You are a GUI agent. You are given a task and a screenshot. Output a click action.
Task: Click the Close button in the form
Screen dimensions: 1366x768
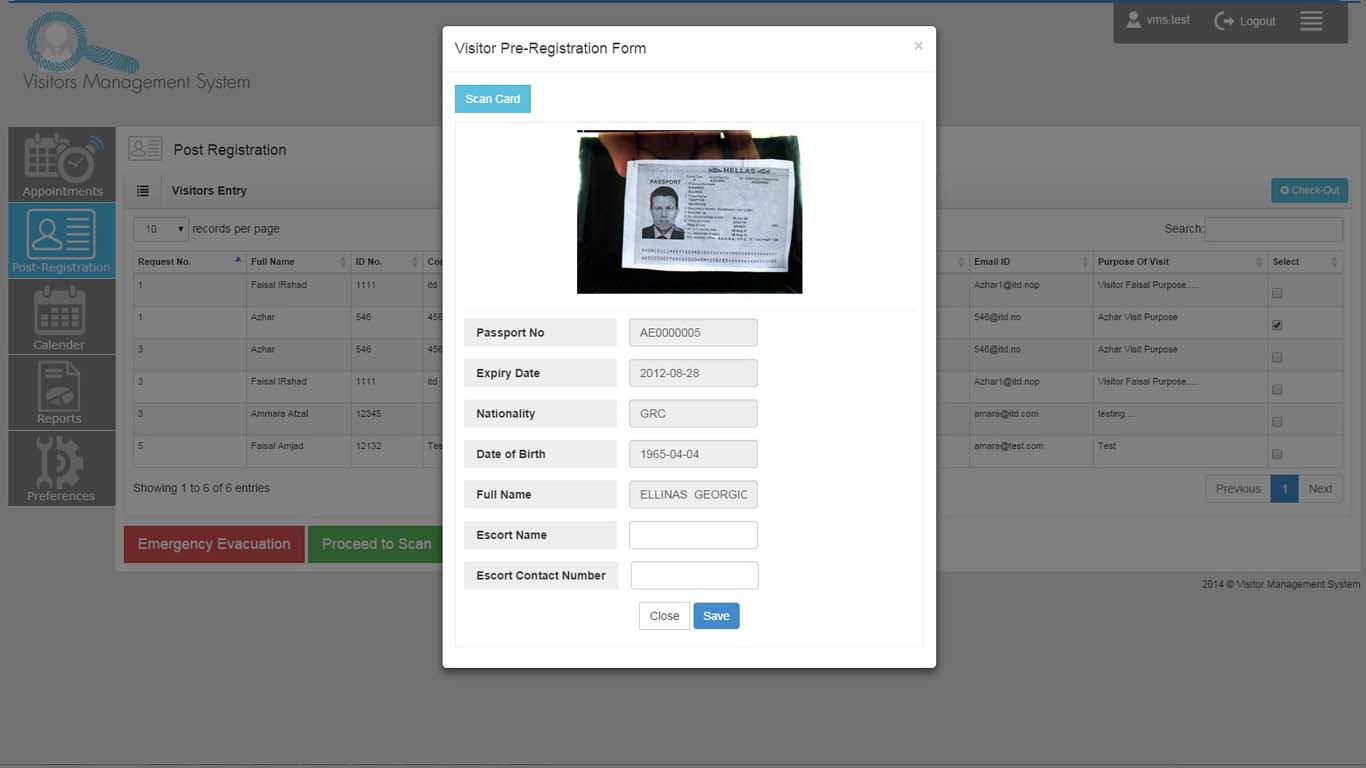[664, 616]
